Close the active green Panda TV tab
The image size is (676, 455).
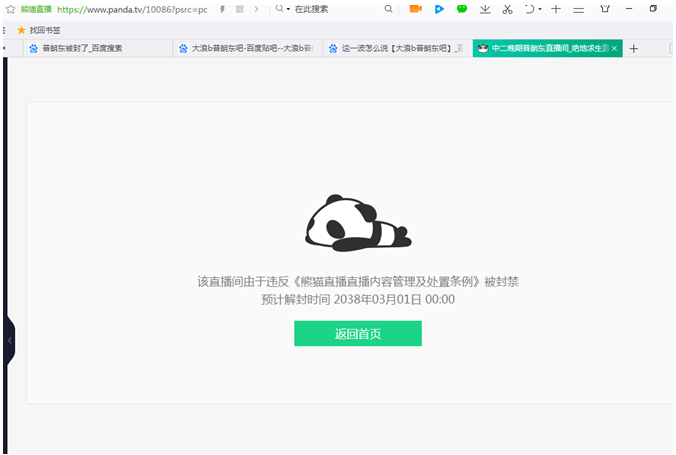point(614,48)
